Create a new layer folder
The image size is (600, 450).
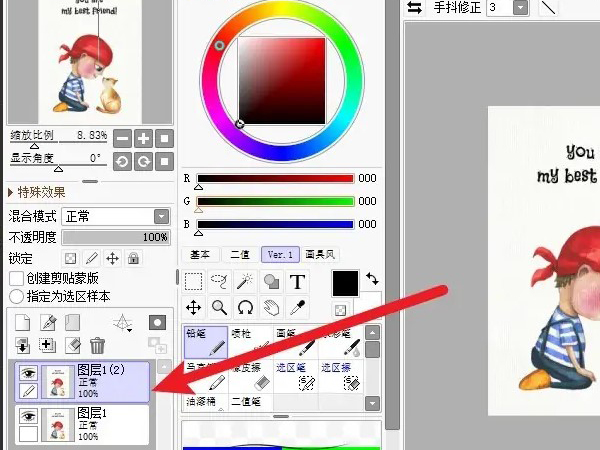(72, 322)
